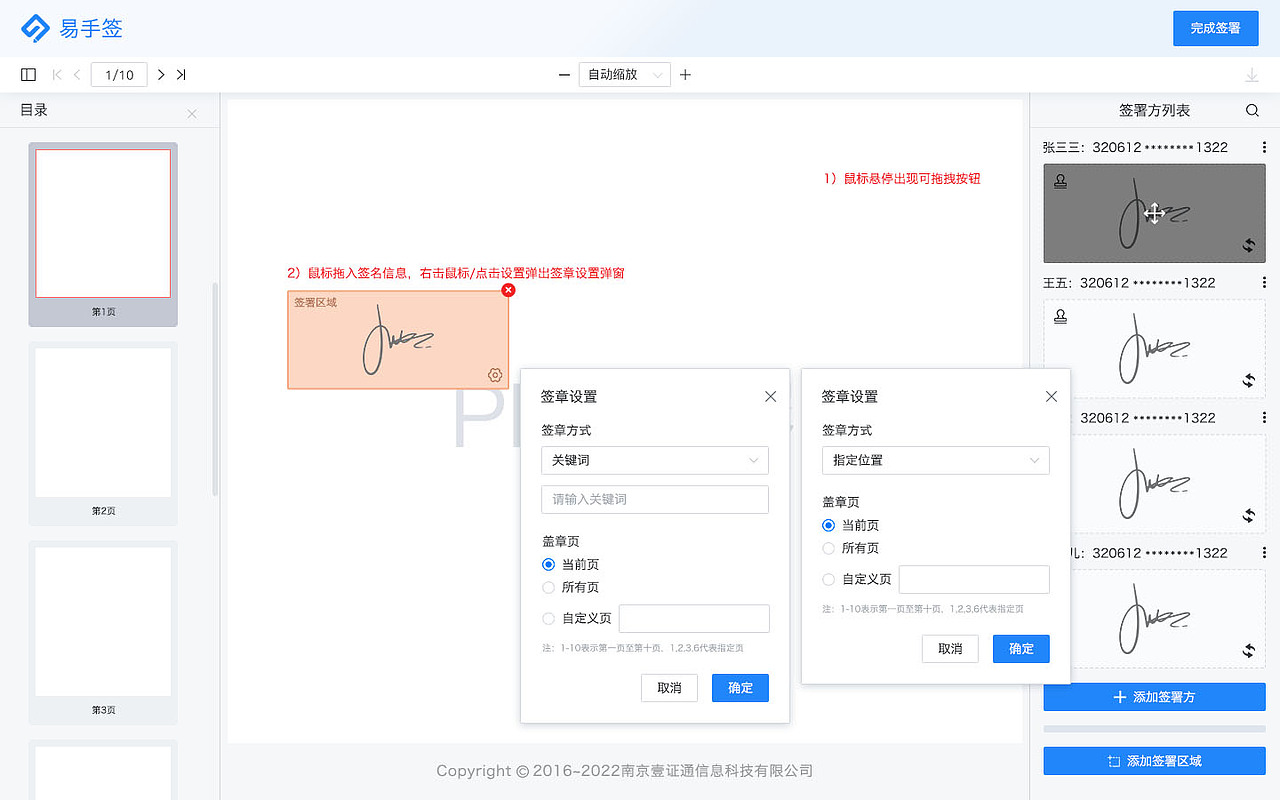Click the zoom out minus icon
The height and width of the screenshot is (800, 1280).
tap(564, 74)
